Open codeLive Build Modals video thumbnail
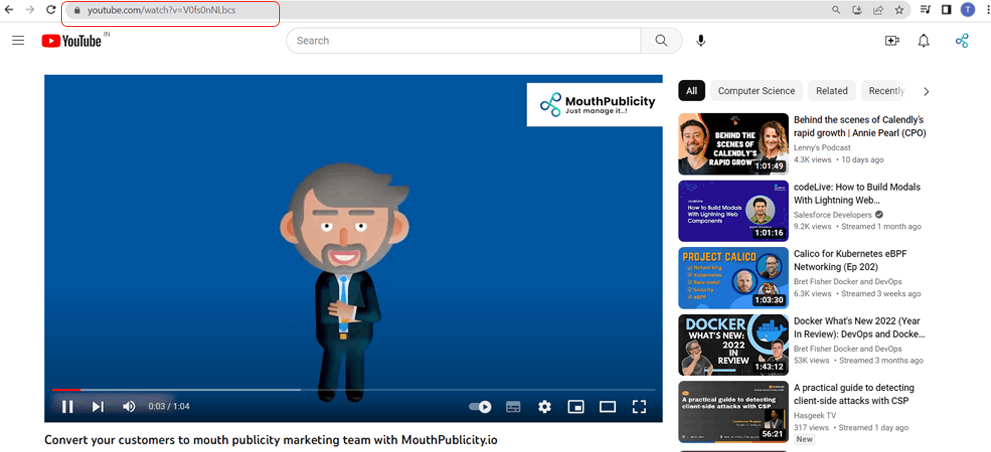The width and height of the screenshot is (991, 452). coord(733,211)
